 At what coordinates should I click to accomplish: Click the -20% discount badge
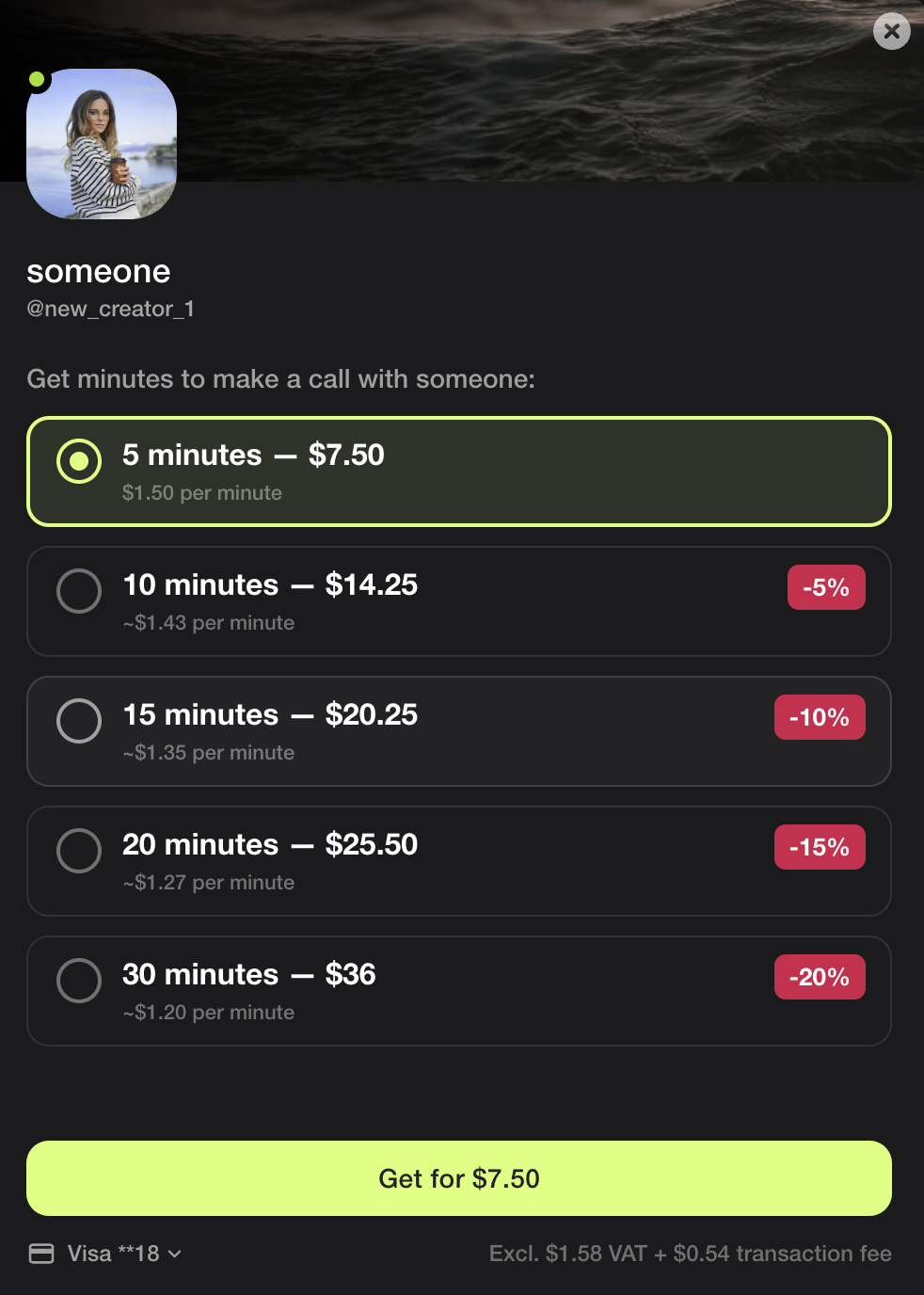click(819, 976)
